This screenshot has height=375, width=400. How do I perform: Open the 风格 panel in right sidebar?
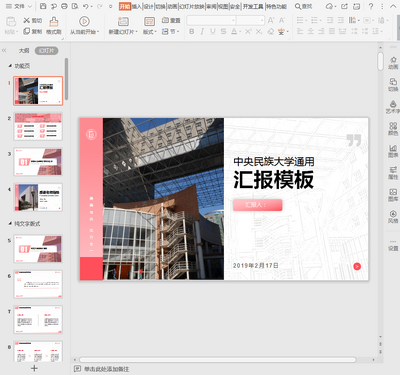tap(393, 217)
